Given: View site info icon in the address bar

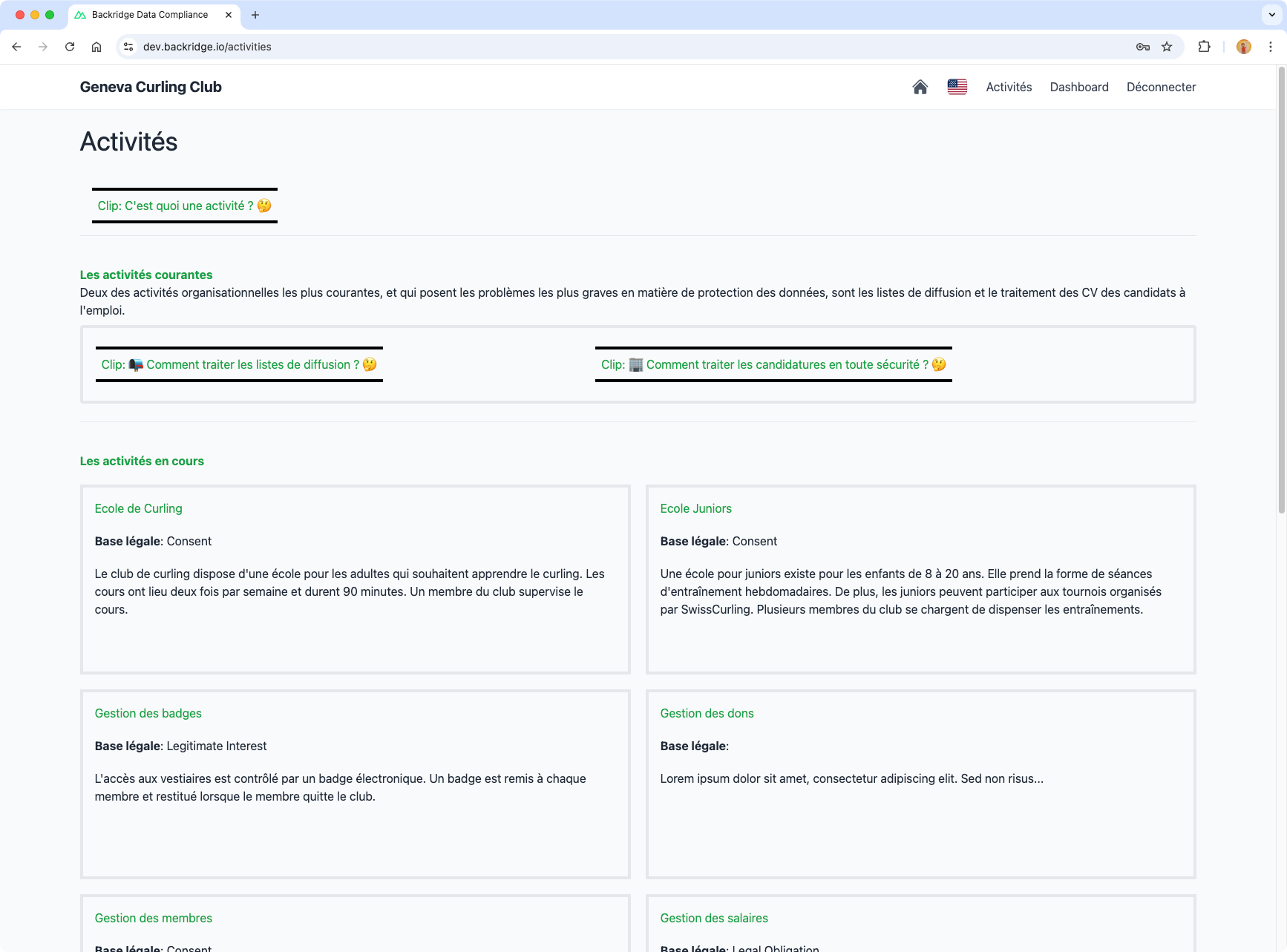Looking at the screenshot, I should pos(128,46).
